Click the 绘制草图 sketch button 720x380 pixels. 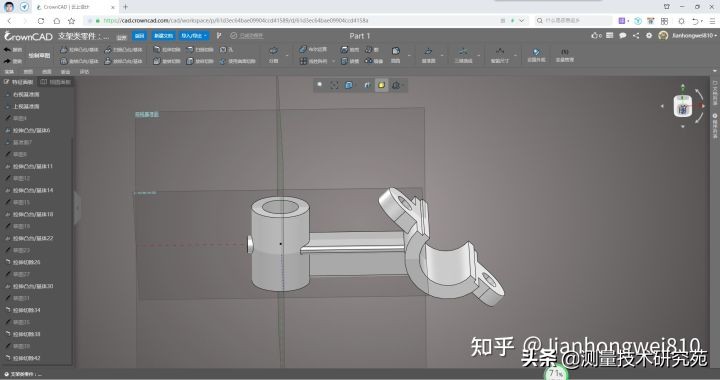pyautogui.click(x=39, y=56)
